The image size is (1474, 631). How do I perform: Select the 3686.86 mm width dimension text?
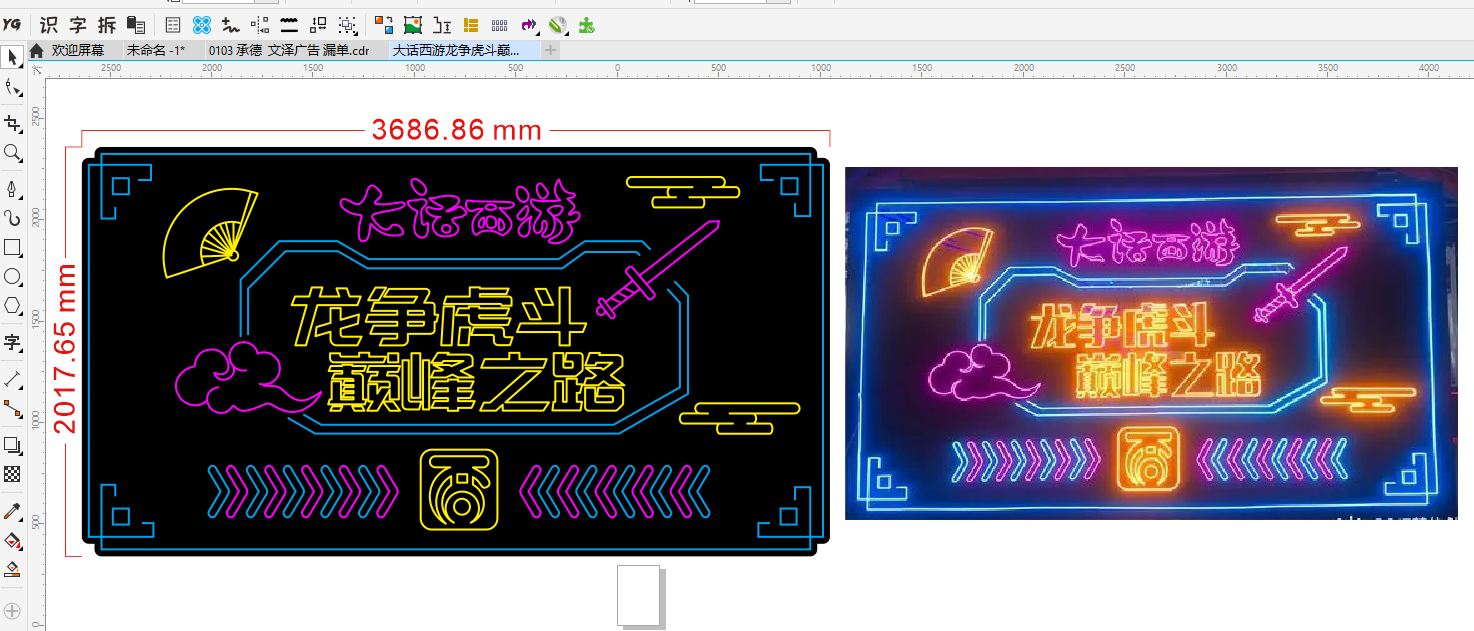(456, 130)
